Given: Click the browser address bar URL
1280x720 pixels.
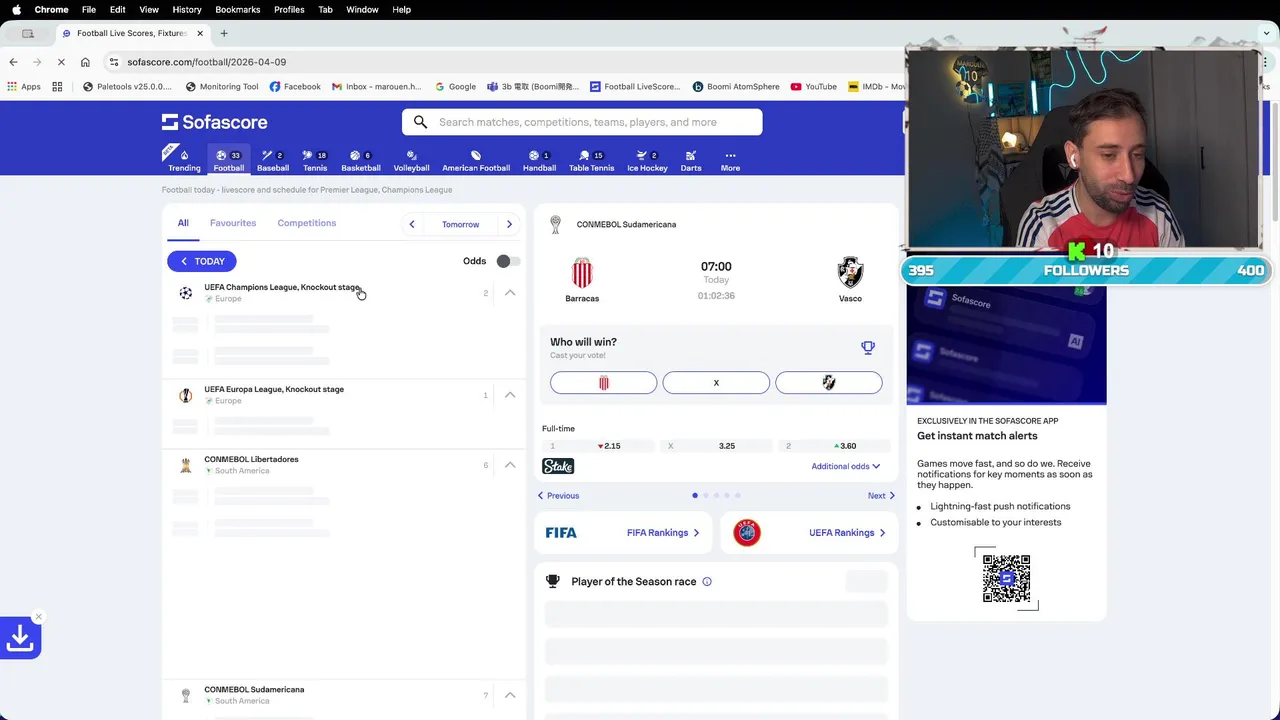Looking at the screenshot, I should (206, 62).
